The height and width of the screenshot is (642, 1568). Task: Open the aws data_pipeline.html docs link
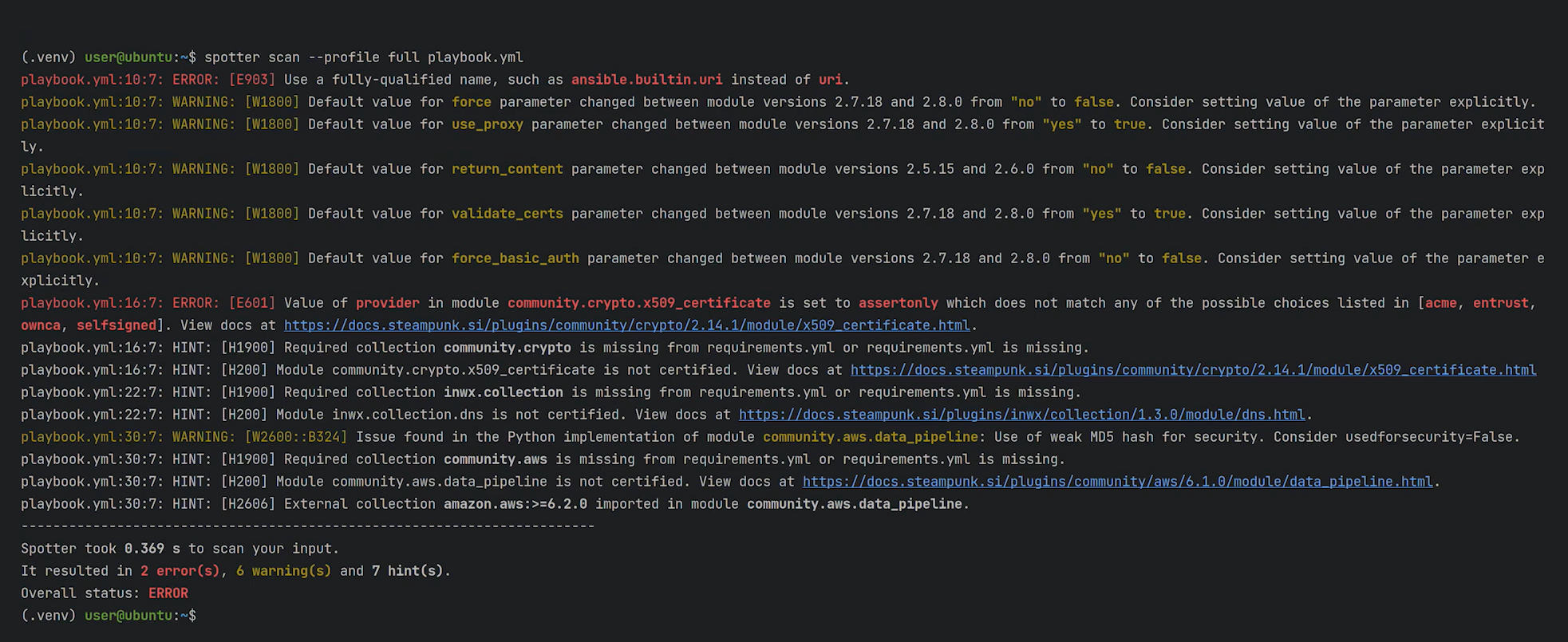[1117, 482]
